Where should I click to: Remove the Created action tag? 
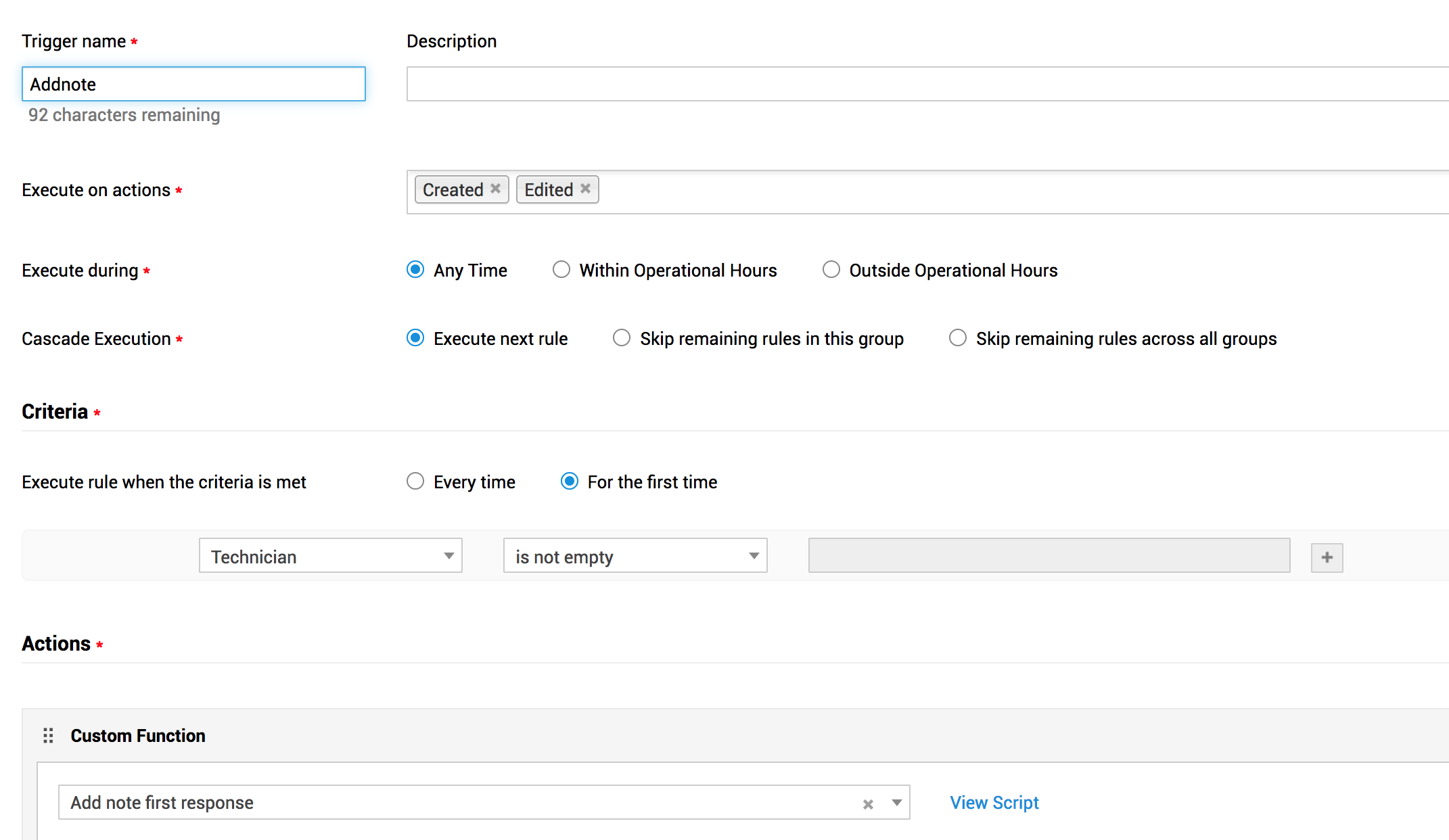click(495, 189)
